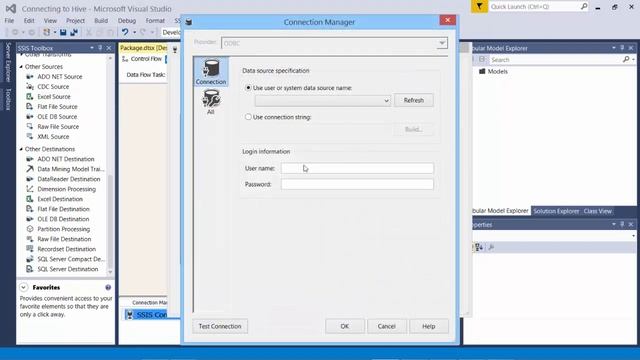Click the OLE DB Destination icon
Viewport: 640px width, 360px height.
click(x=30, y=219)
